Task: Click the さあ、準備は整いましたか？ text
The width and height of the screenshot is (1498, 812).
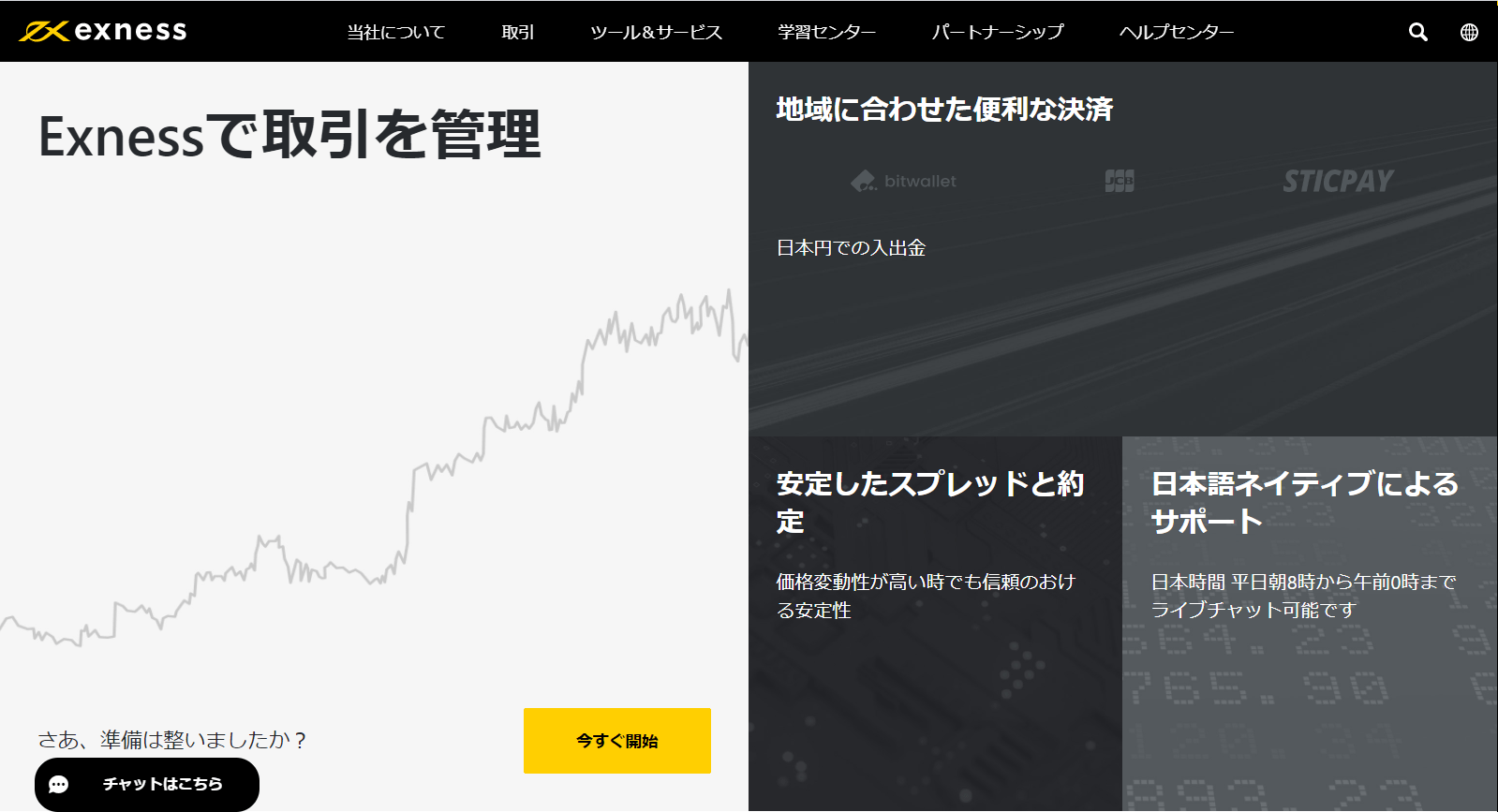Action: tap(173, 740)
